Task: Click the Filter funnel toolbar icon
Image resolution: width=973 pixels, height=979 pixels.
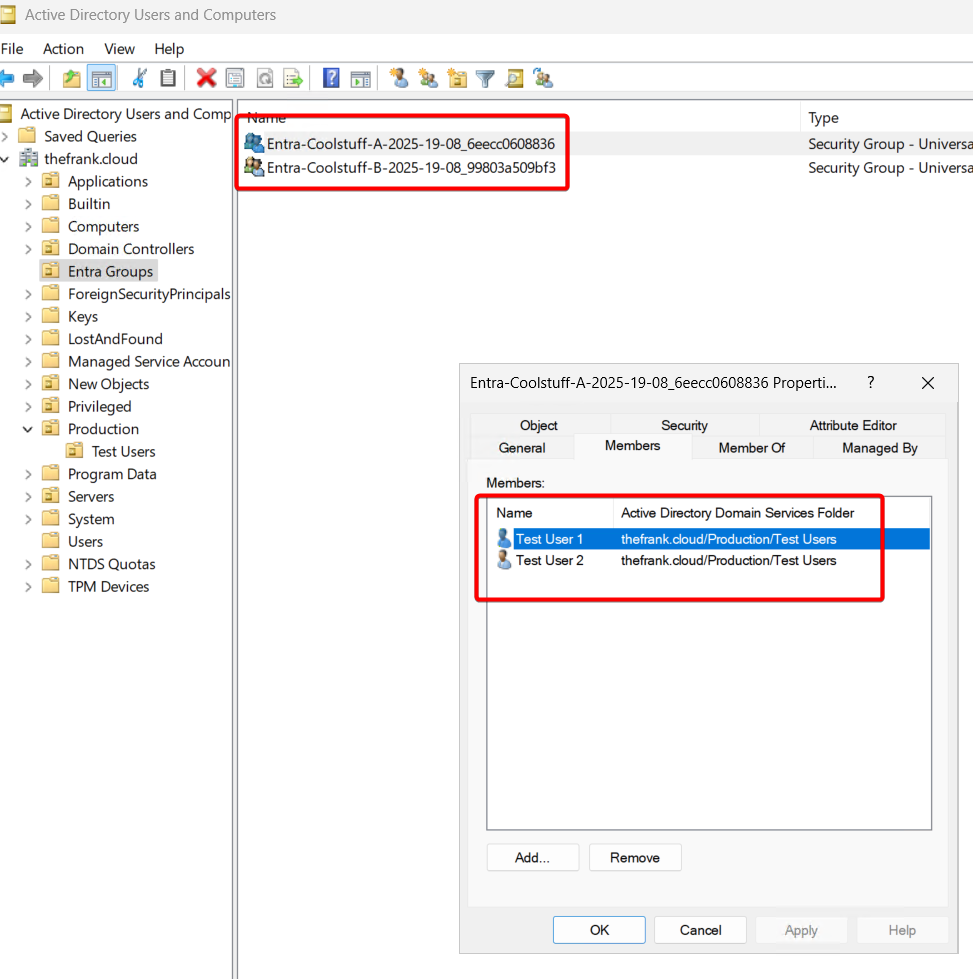Action: tap(485, 78)
